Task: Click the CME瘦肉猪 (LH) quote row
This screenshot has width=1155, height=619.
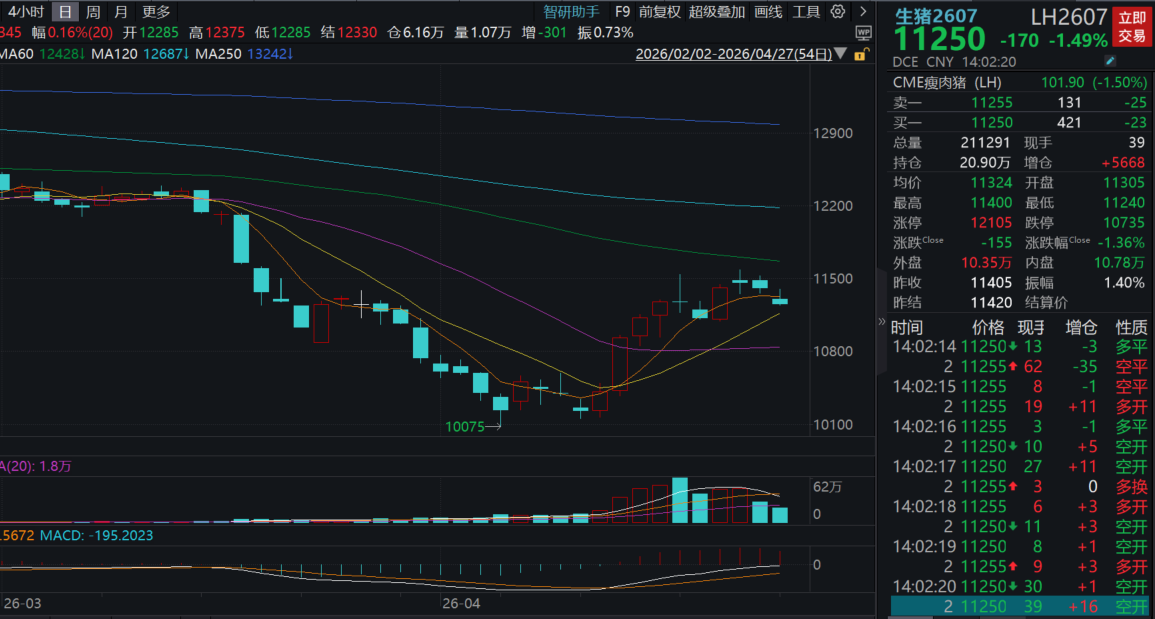Action: [1019, 82]
